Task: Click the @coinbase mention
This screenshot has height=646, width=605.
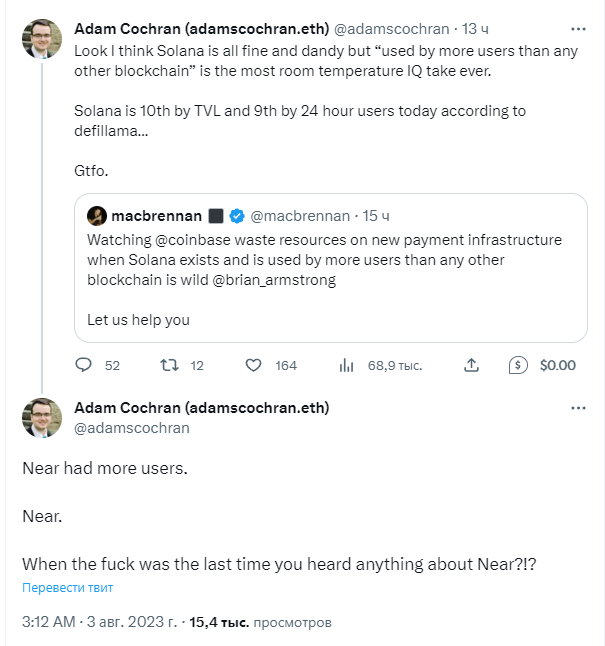Action: (193, 240)
